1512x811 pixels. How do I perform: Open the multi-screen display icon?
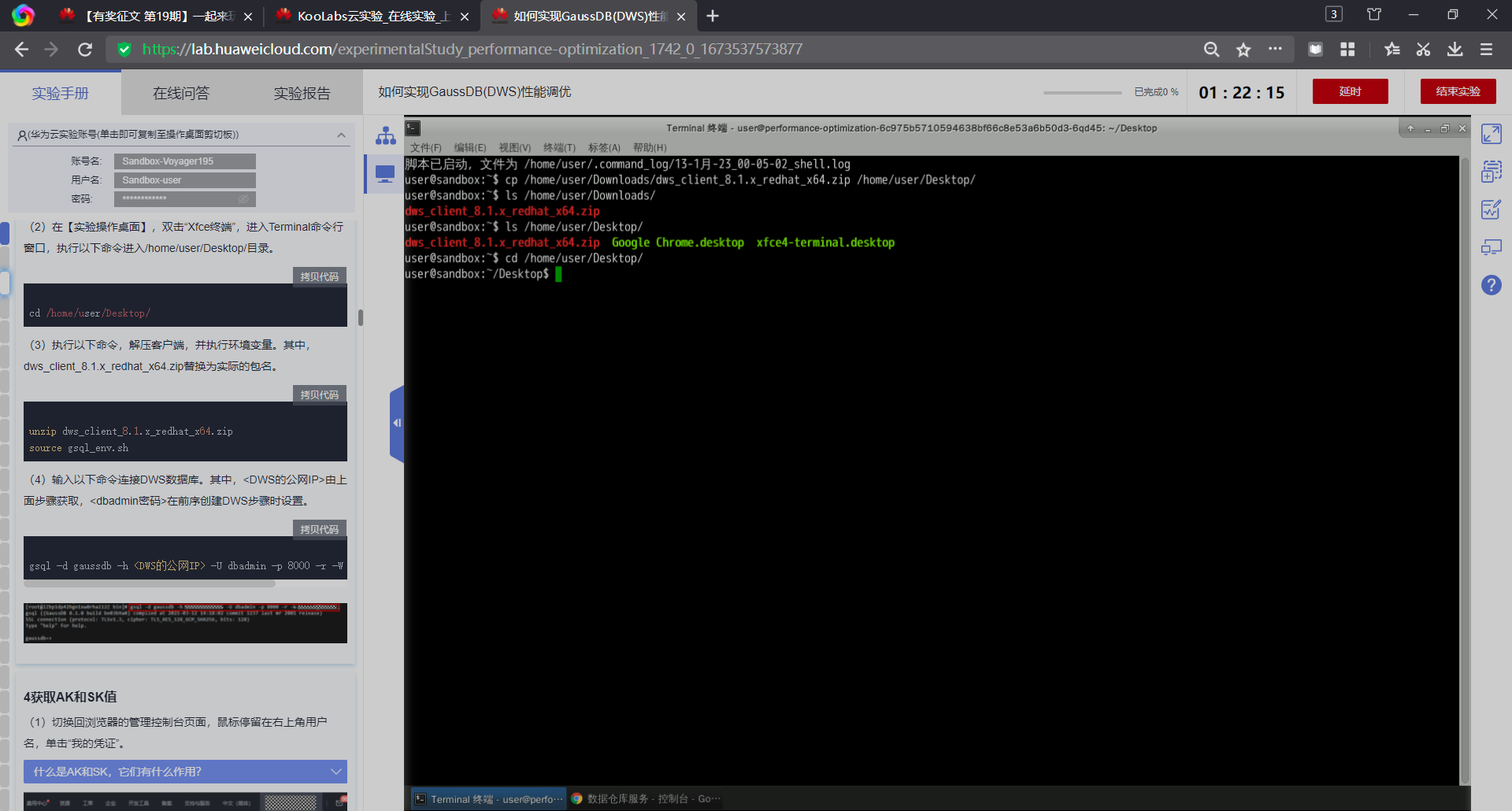[x=1492, y=247]
